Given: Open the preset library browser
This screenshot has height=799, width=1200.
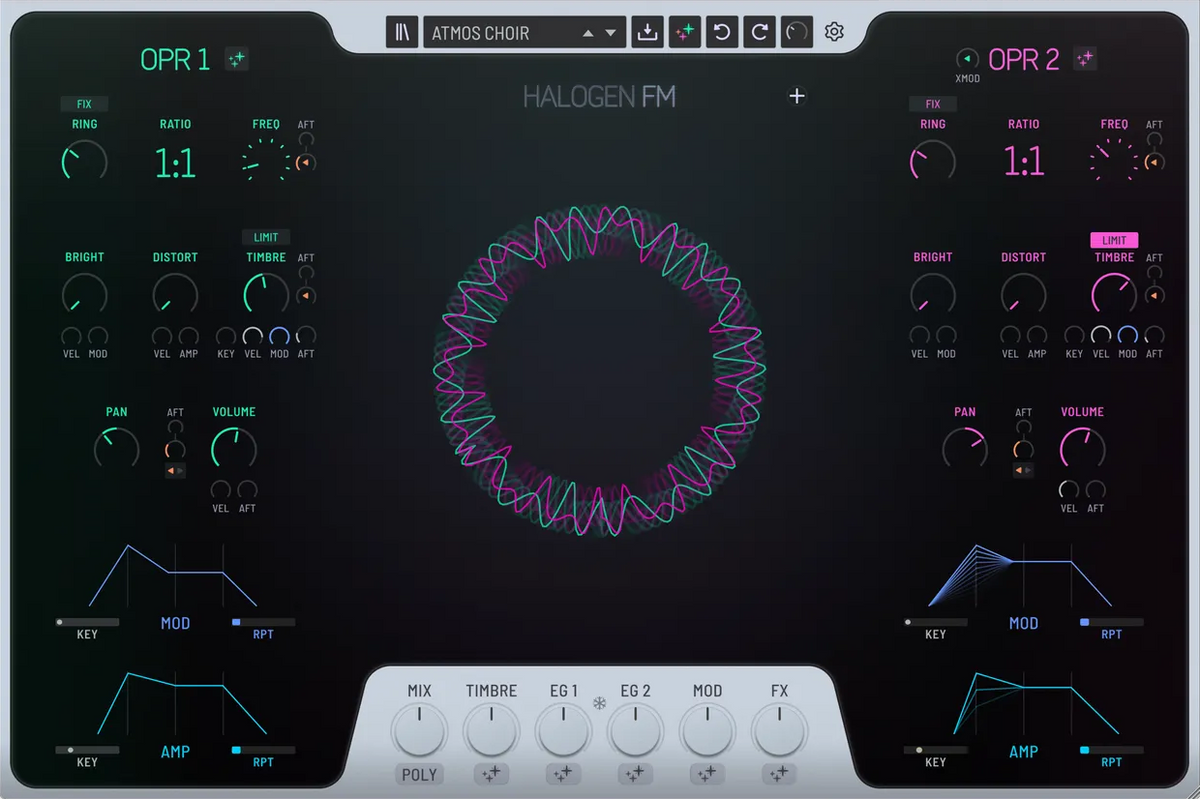Looking at the screenshot, I should coord(402,32).
